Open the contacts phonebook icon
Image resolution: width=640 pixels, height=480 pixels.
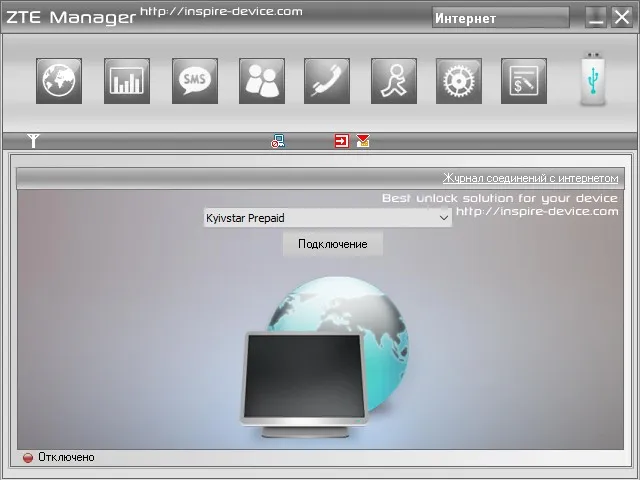(262, 81)
